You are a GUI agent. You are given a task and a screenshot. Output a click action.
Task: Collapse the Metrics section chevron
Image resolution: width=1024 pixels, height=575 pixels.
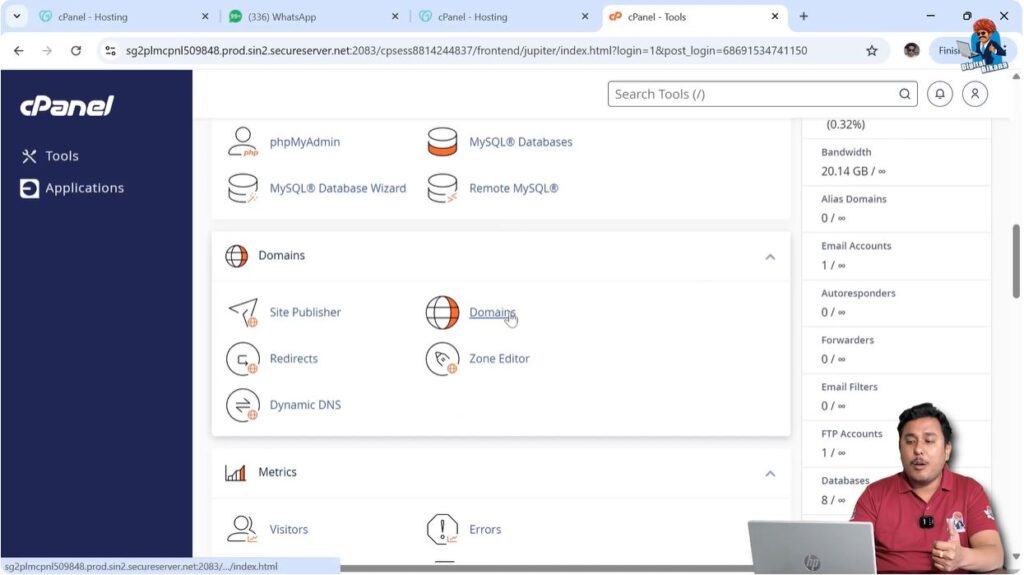[770, 473]
